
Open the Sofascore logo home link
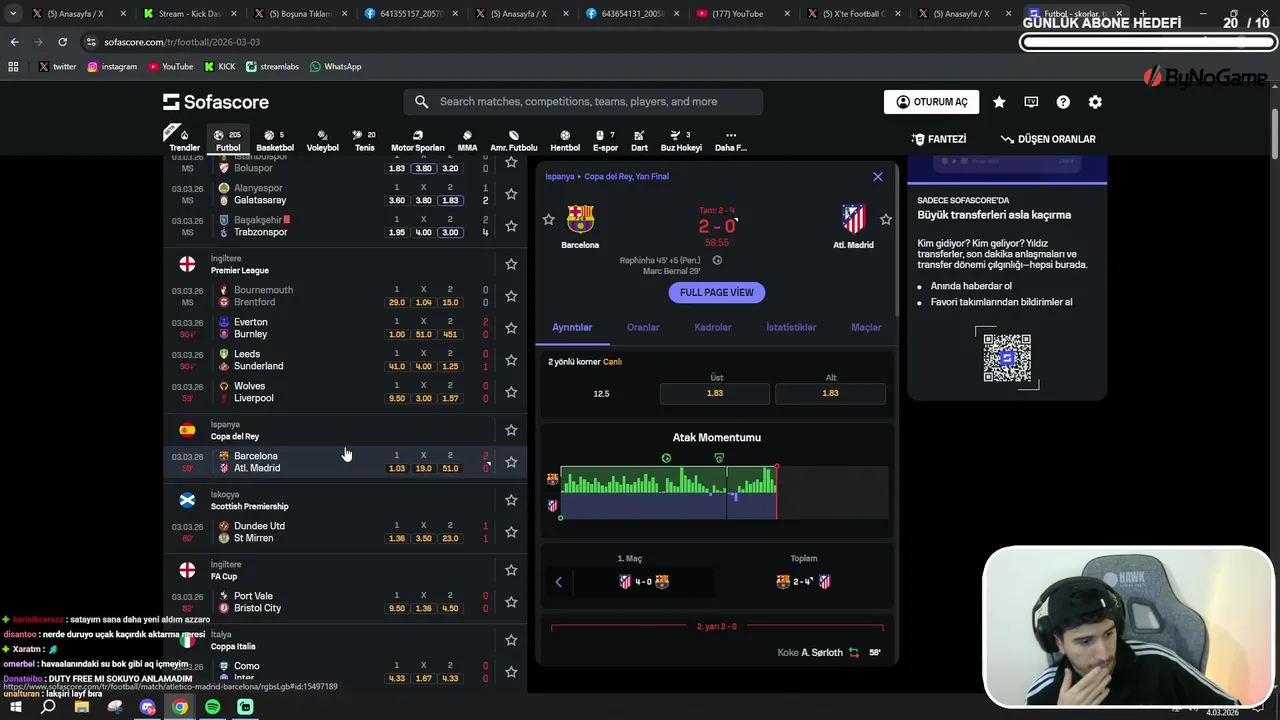216,102
